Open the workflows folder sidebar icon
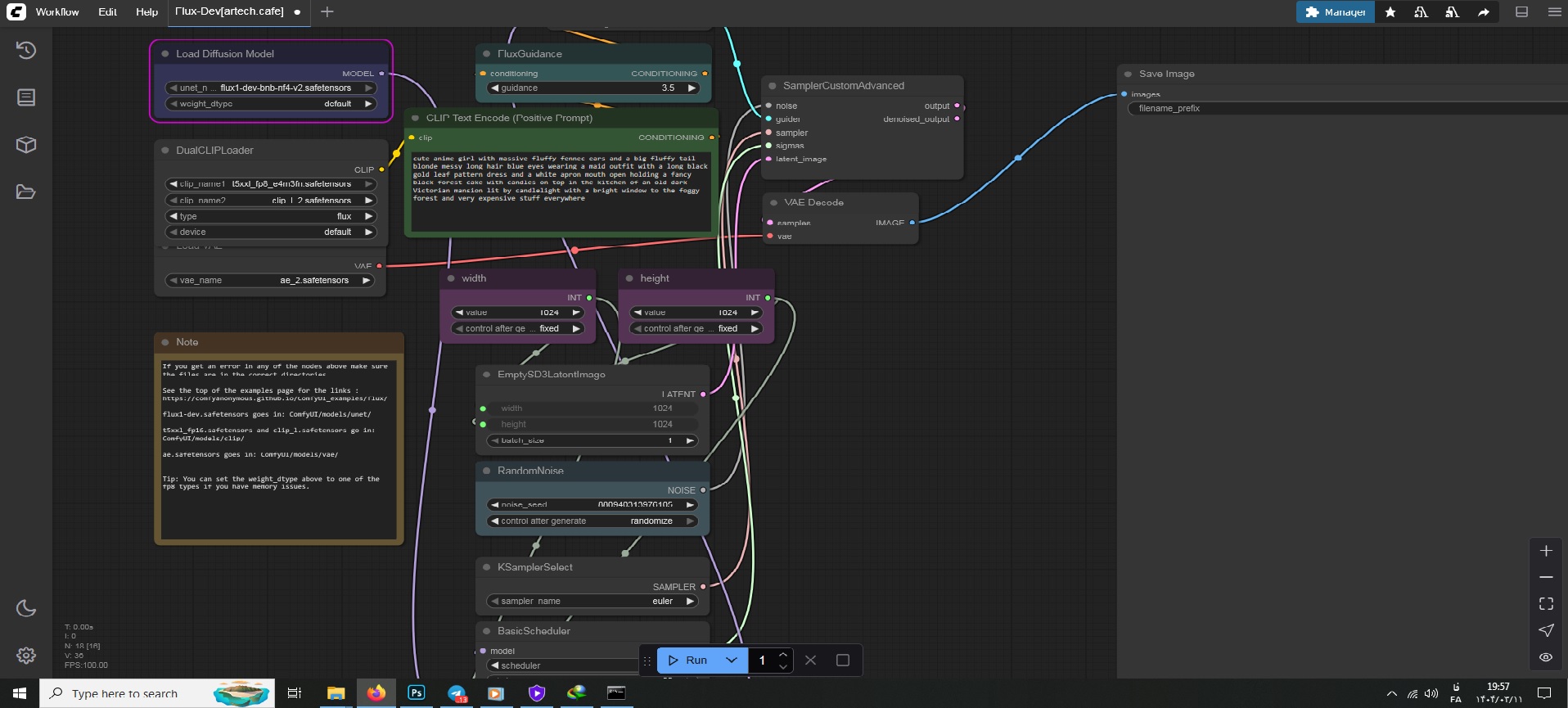The image size is (1568, 708). pyautogui.click(x=26, y=192)
